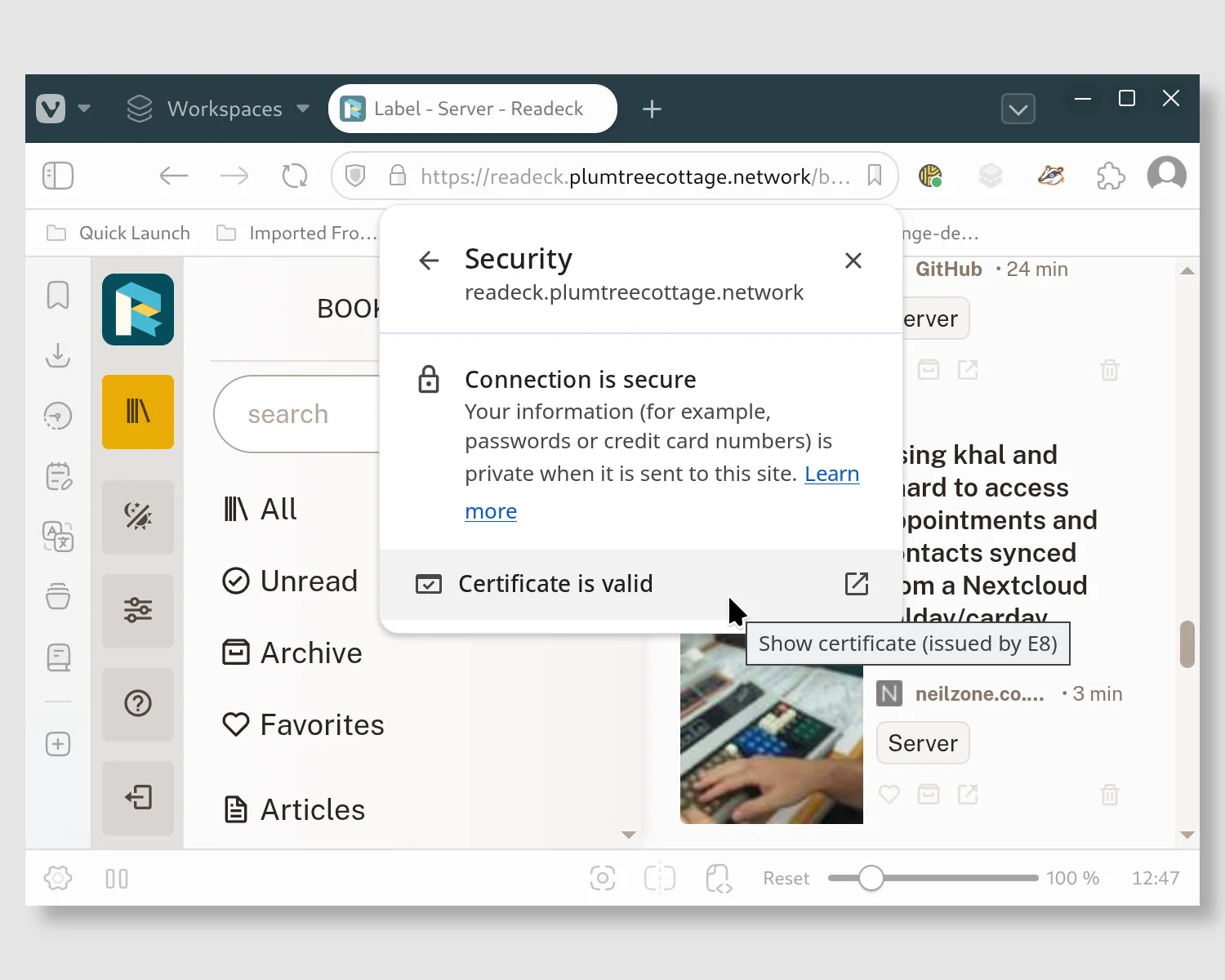Open Vivaldi history panel
This screenshot has width=1225, height=980.
pyautogui.click(x=57, y=415)
